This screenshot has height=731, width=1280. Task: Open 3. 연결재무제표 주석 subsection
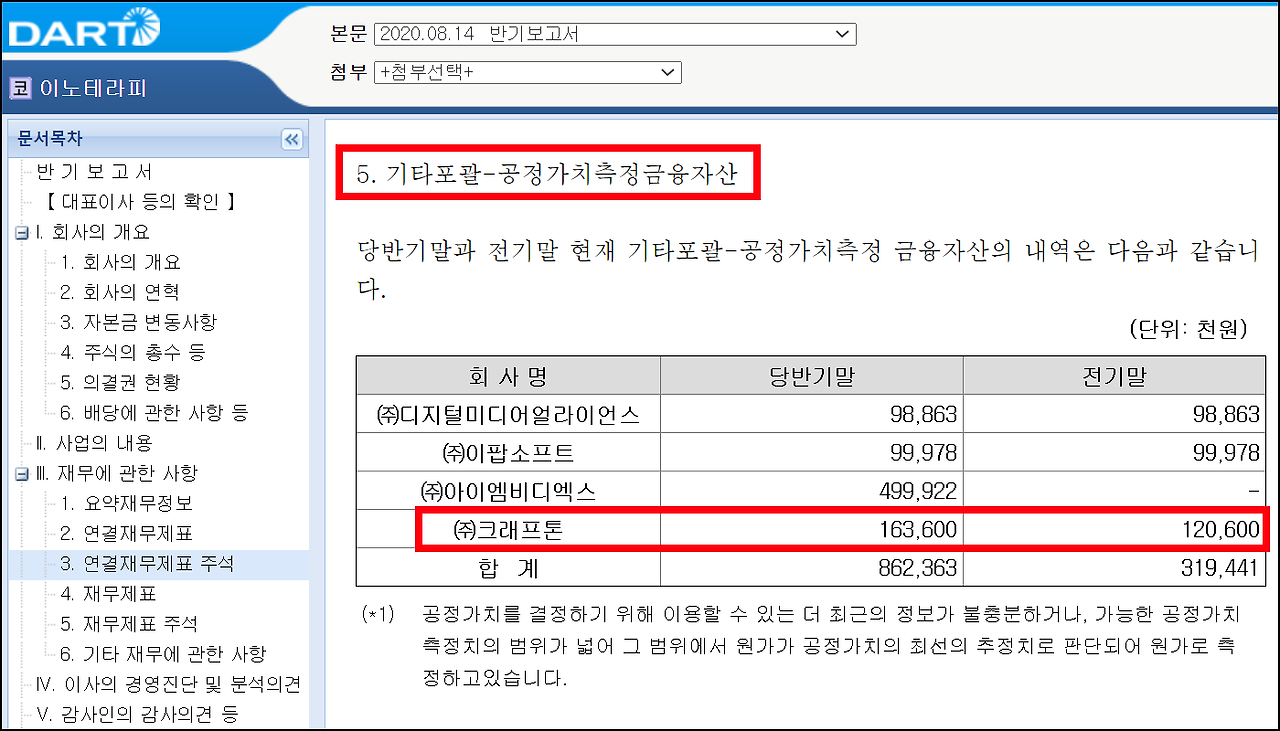[x=146, y=564]
